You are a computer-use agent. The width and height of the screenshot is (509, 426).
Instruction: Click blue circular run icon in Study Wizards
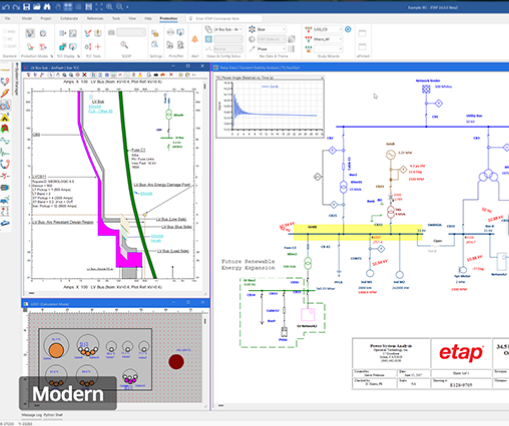348,29
